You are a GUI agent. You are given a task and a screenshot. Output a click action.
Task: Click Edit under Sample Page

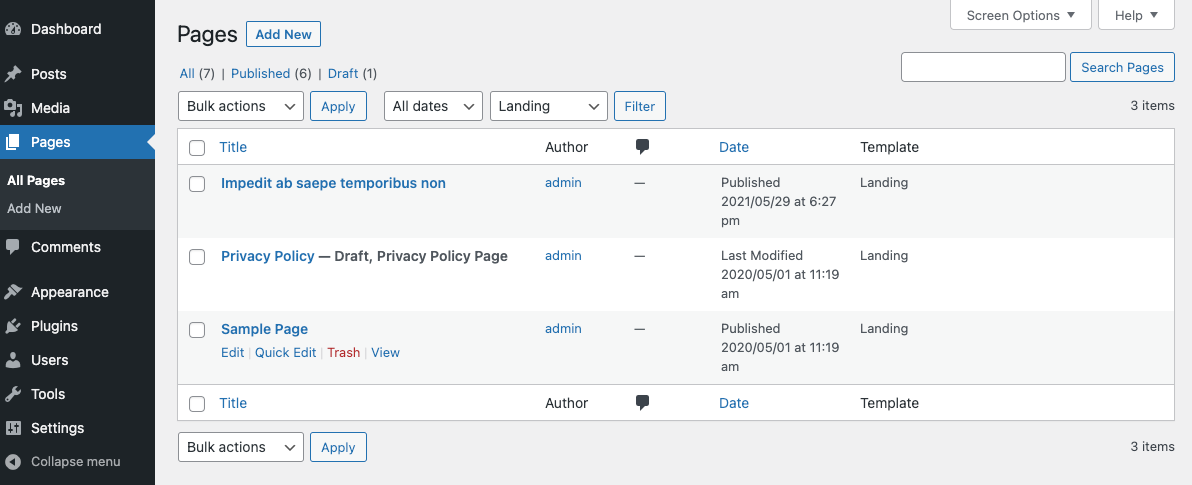click(233, 353)
